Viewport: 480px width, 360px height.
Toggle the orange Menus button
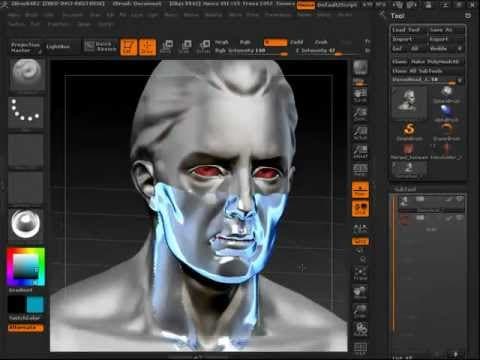[305, 5]
